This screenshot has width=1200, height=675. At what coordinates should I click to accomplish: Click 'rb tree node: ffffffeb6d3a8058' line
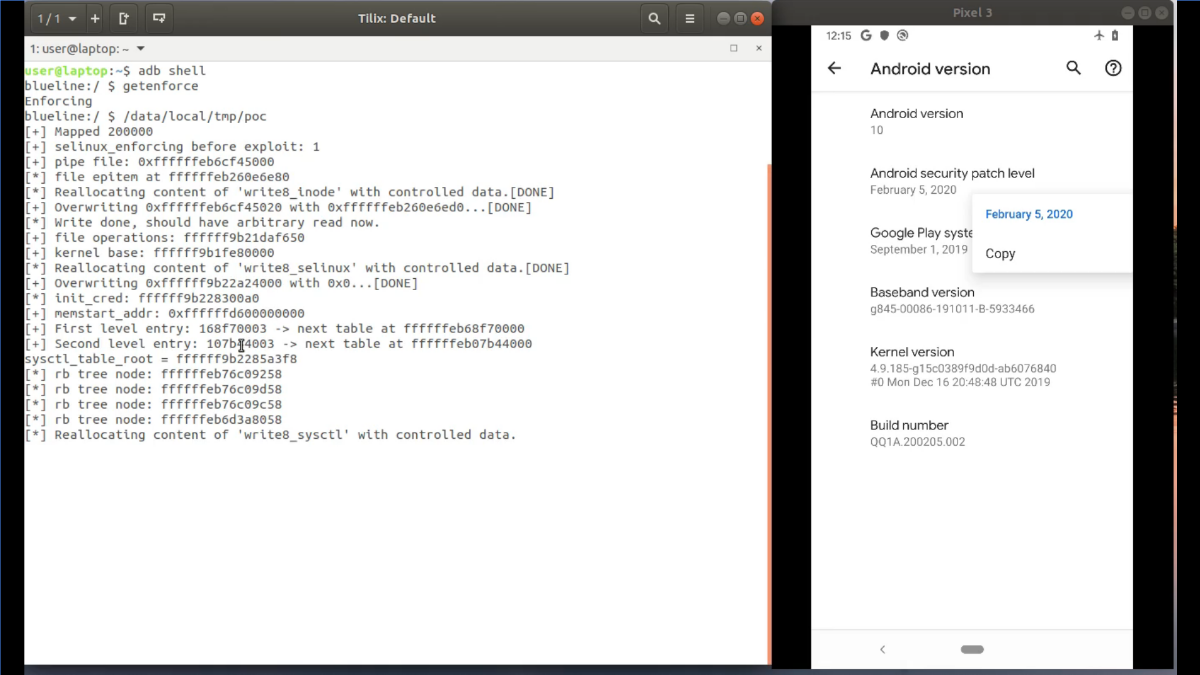(153, 419)
